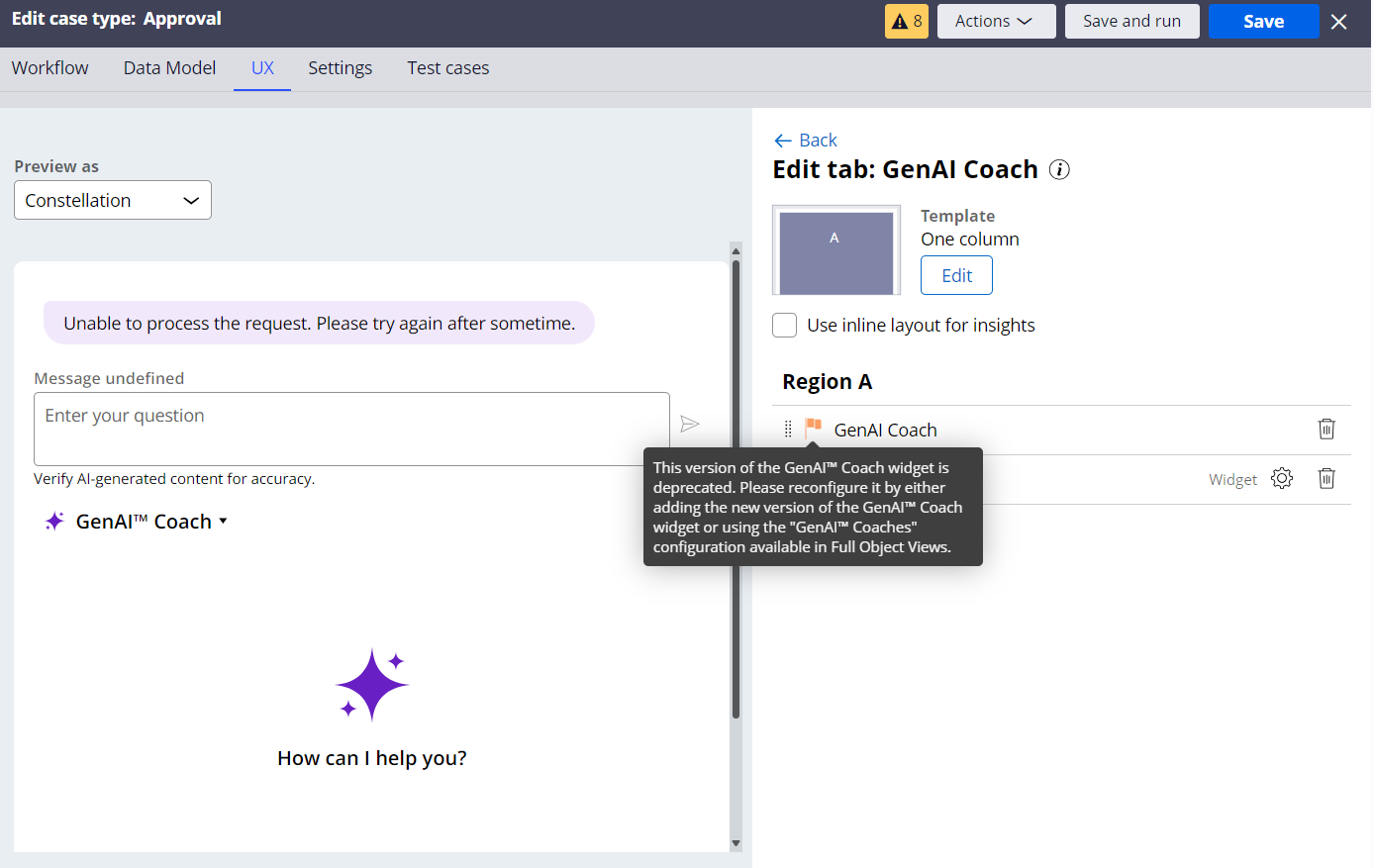
Task: Enable Use inline layout for insights
Action: (x=784, y=325)
